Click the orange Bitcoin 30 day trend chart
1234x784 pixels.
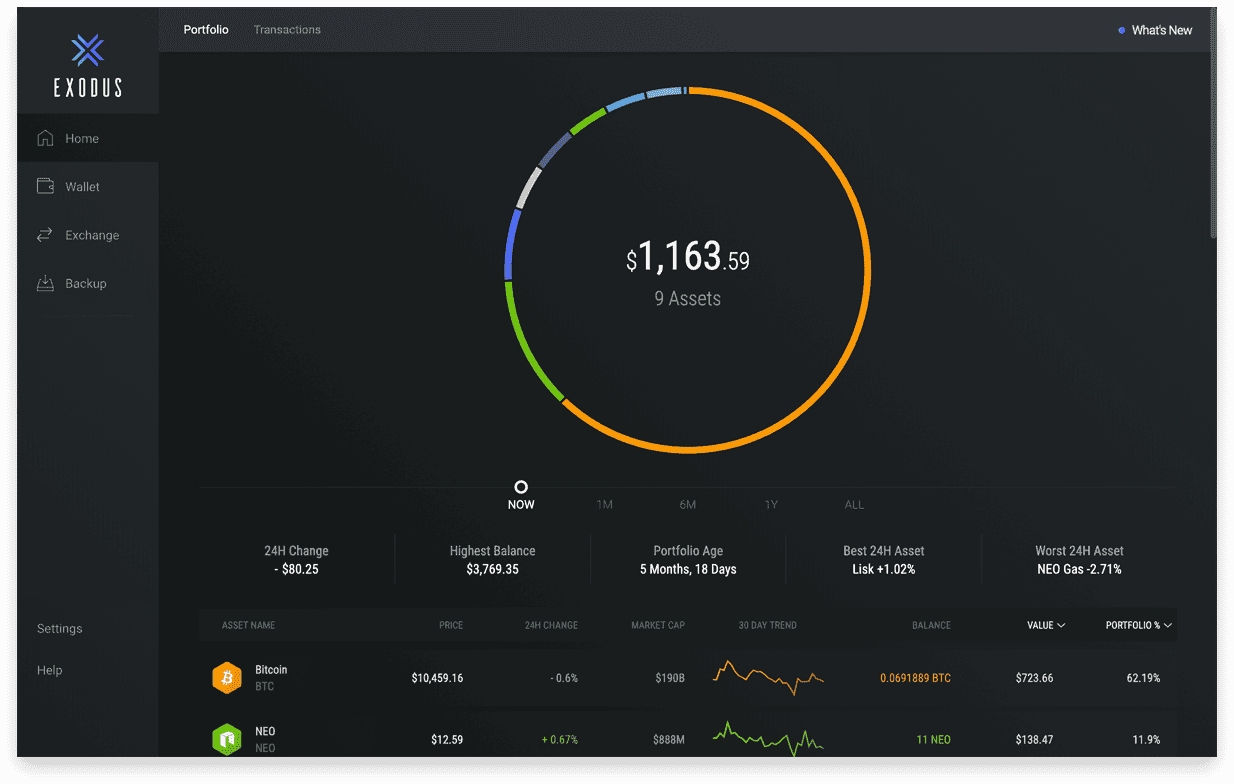click(x=768, y=677)
